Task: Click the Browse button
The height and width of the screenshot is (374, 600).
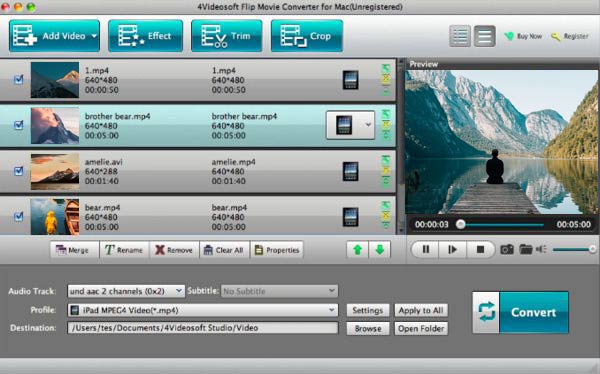Action: pos(368,328)
